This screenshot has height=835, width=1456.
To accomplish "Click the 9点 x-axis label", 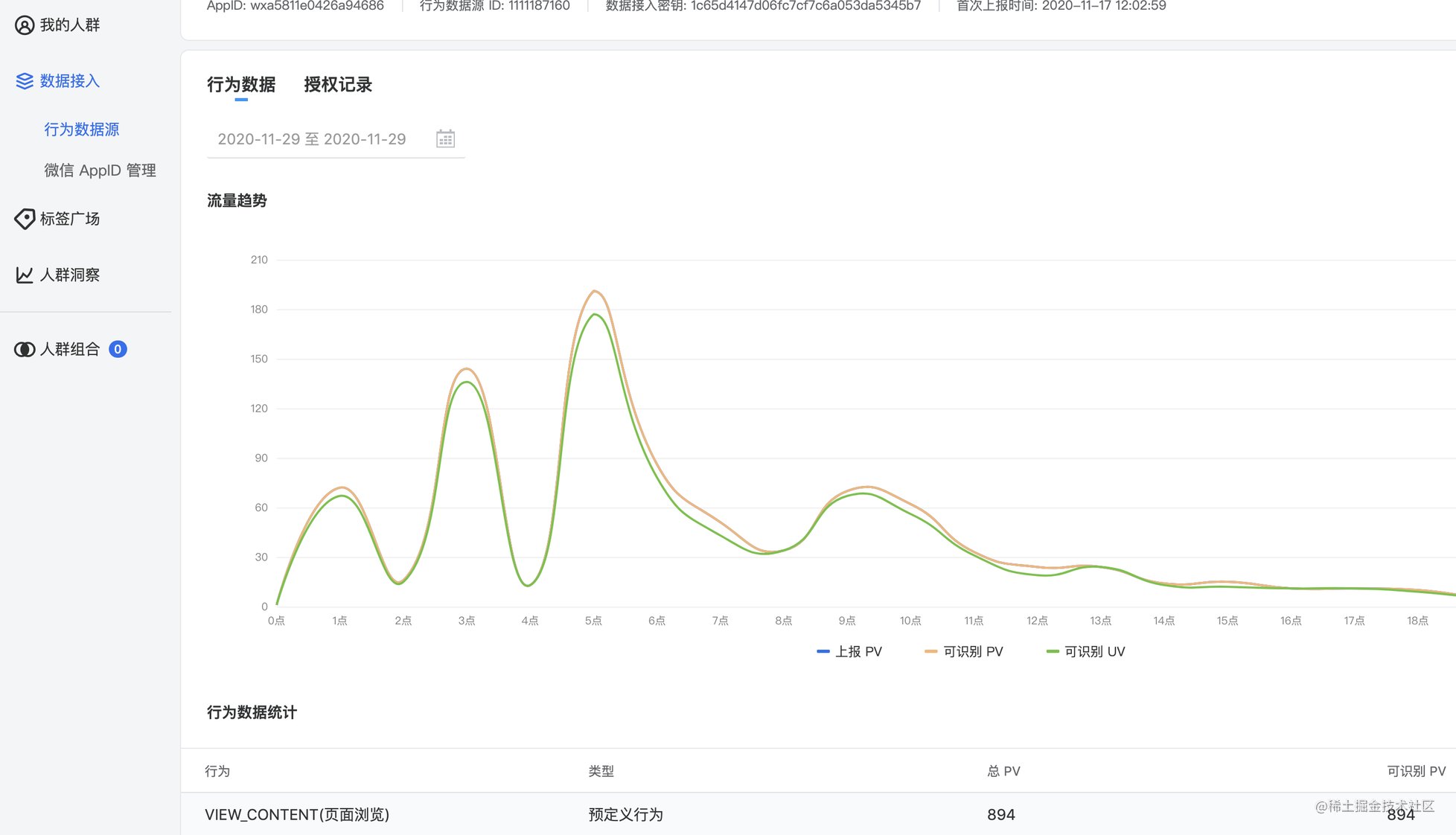I will (x=847, y=621).
